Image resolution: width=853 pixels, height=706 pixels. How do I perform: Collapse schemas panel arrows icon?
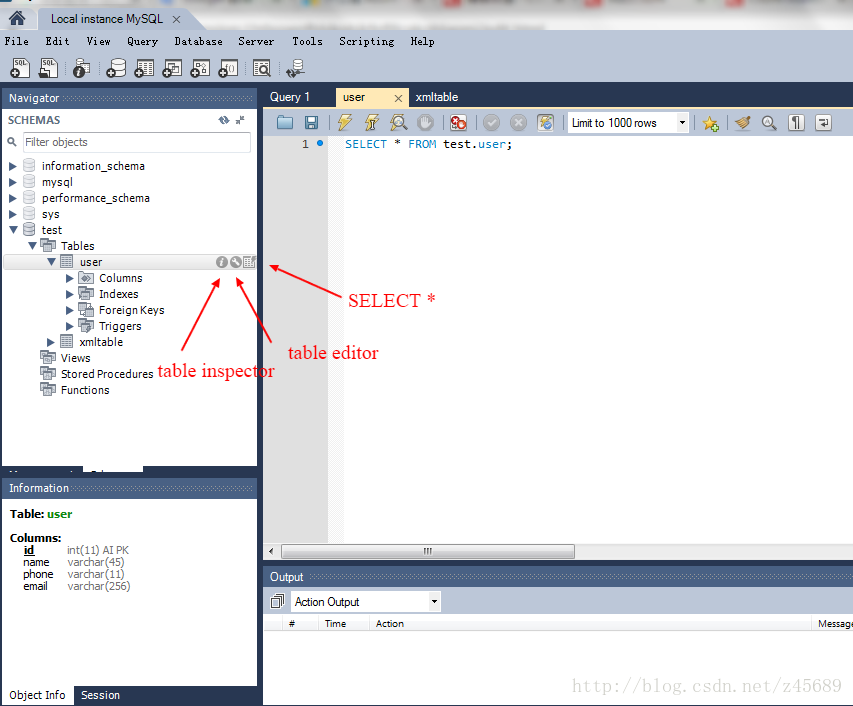tap(240, 120)
